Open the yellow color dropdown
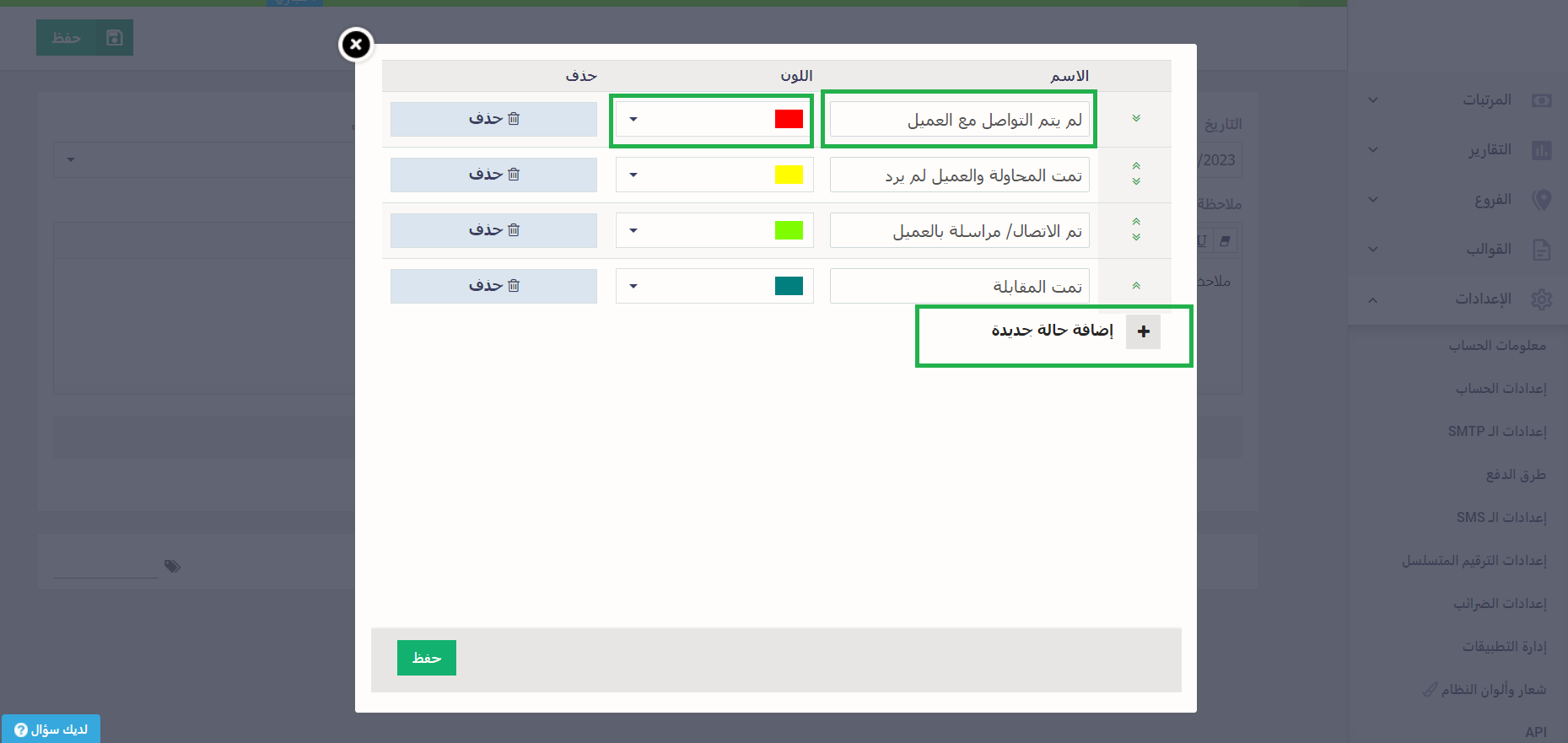This screenshot has height=743, width=1568. (633, 175)
